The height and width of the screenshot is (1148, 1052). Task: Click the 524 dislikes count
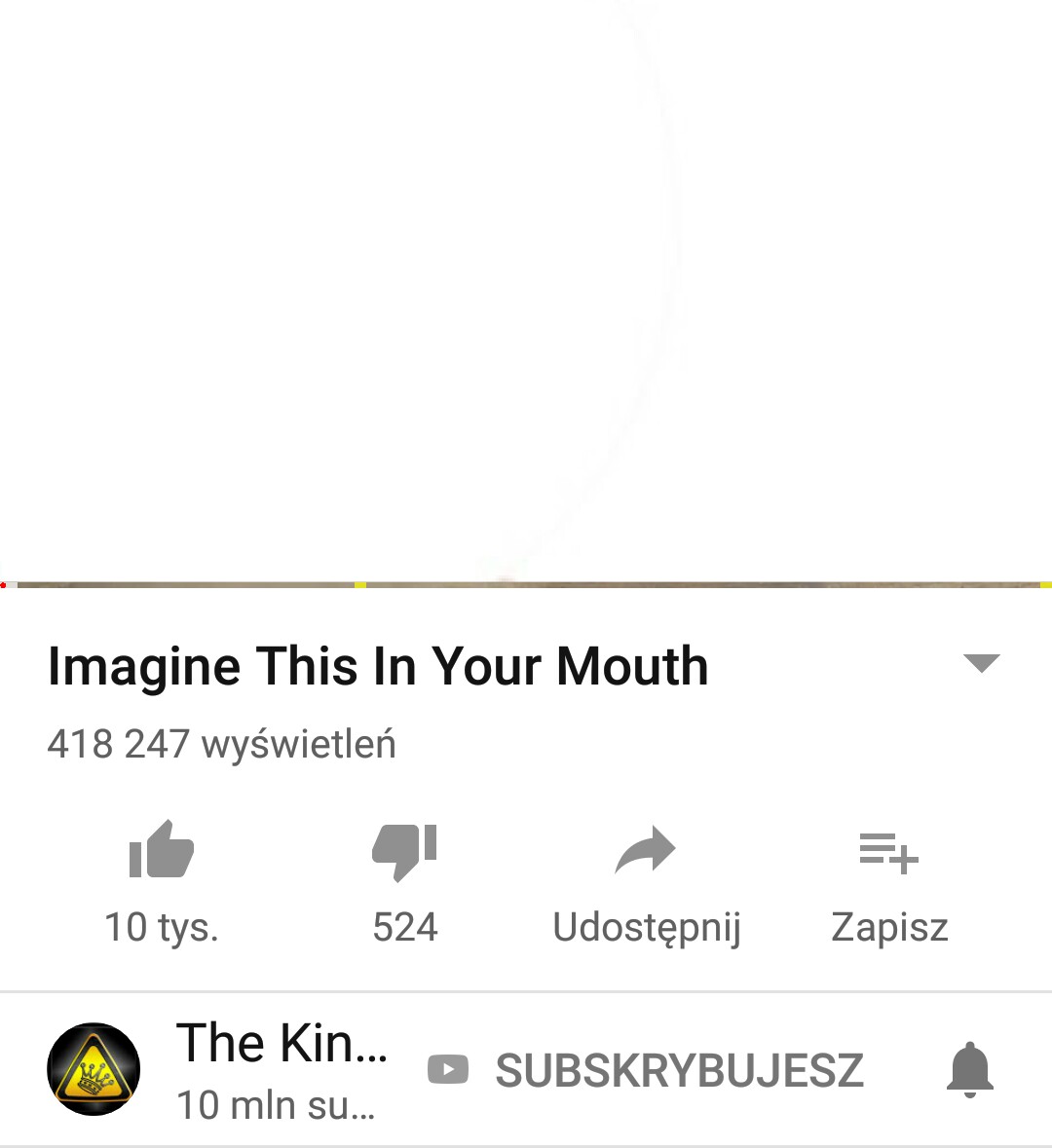tap(405, 927)
